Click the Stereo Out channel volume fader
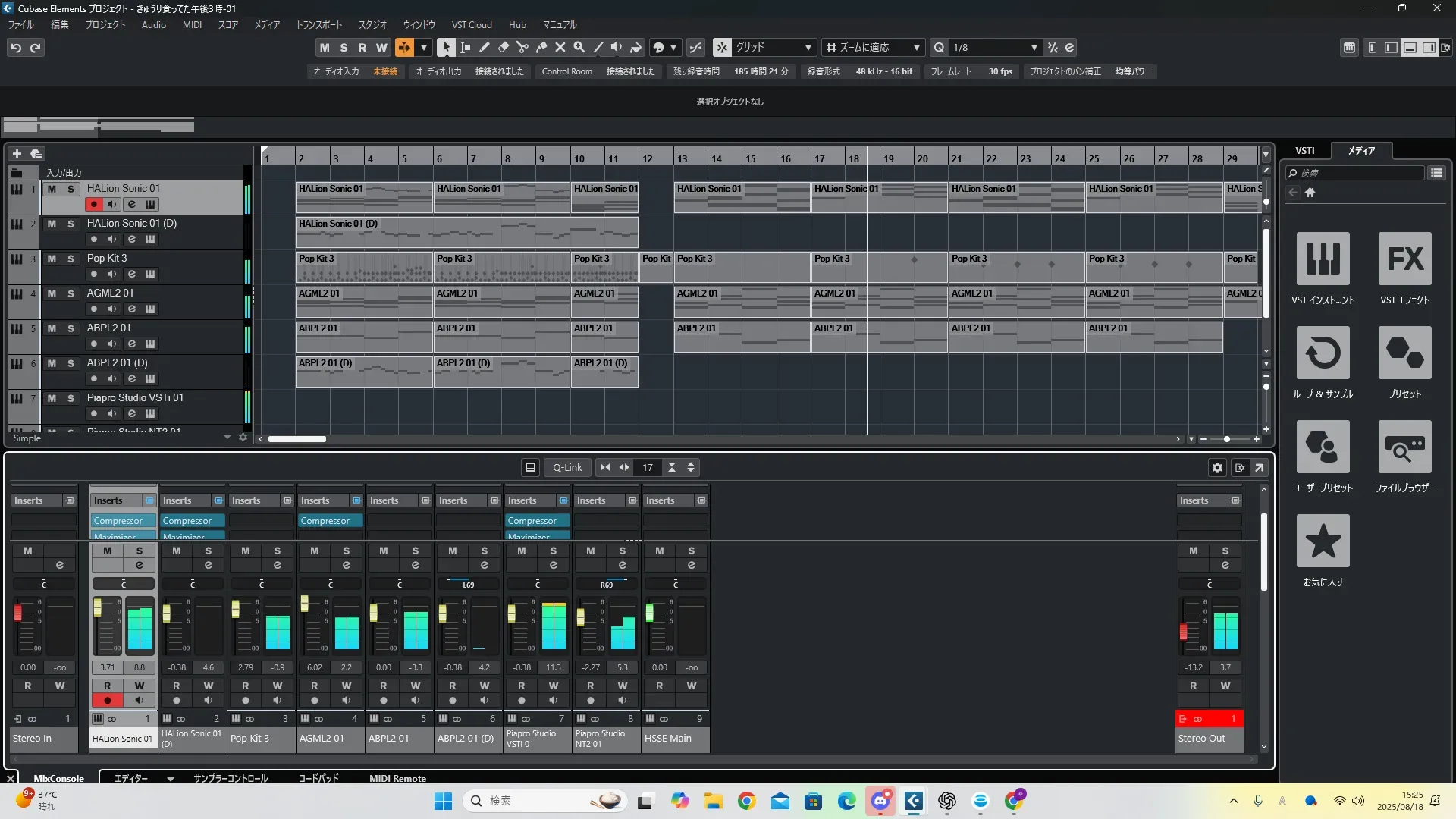 pos(1183,631)
